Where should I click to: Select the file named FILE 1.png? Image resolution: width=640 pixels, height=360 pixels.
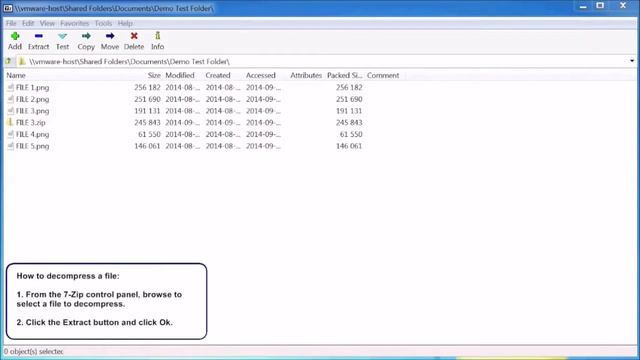tap(32, 87)
